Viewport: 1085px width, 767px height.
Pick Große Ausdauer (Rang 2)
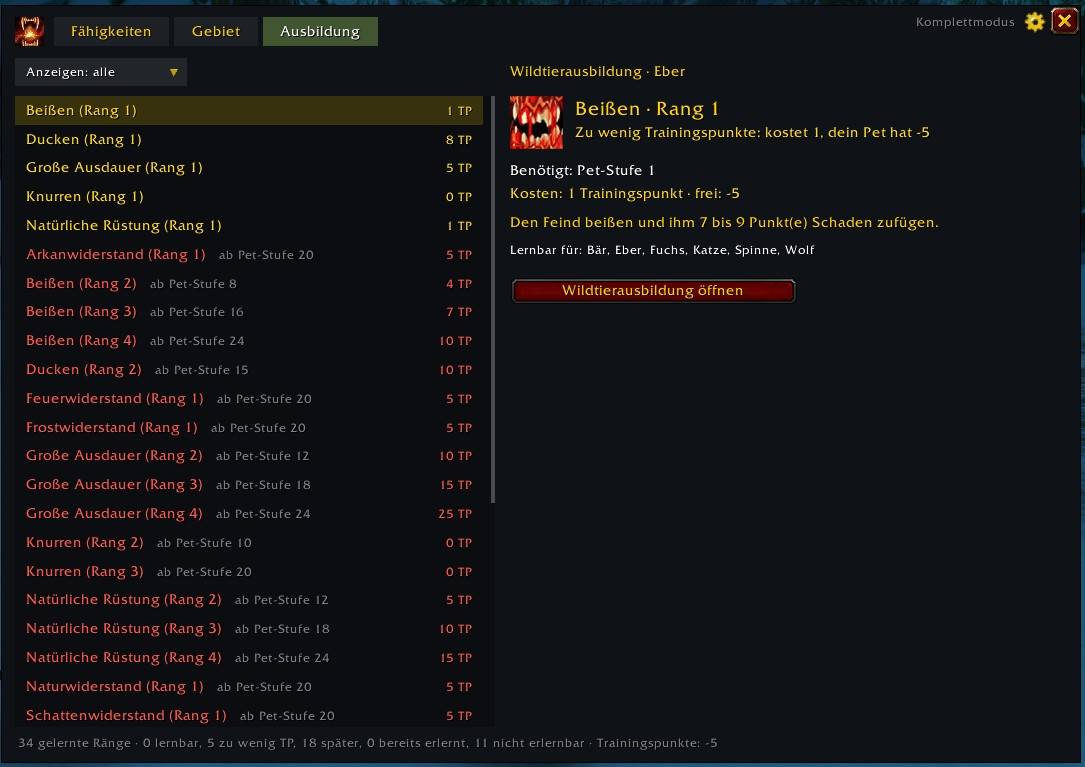coord(249,456)
